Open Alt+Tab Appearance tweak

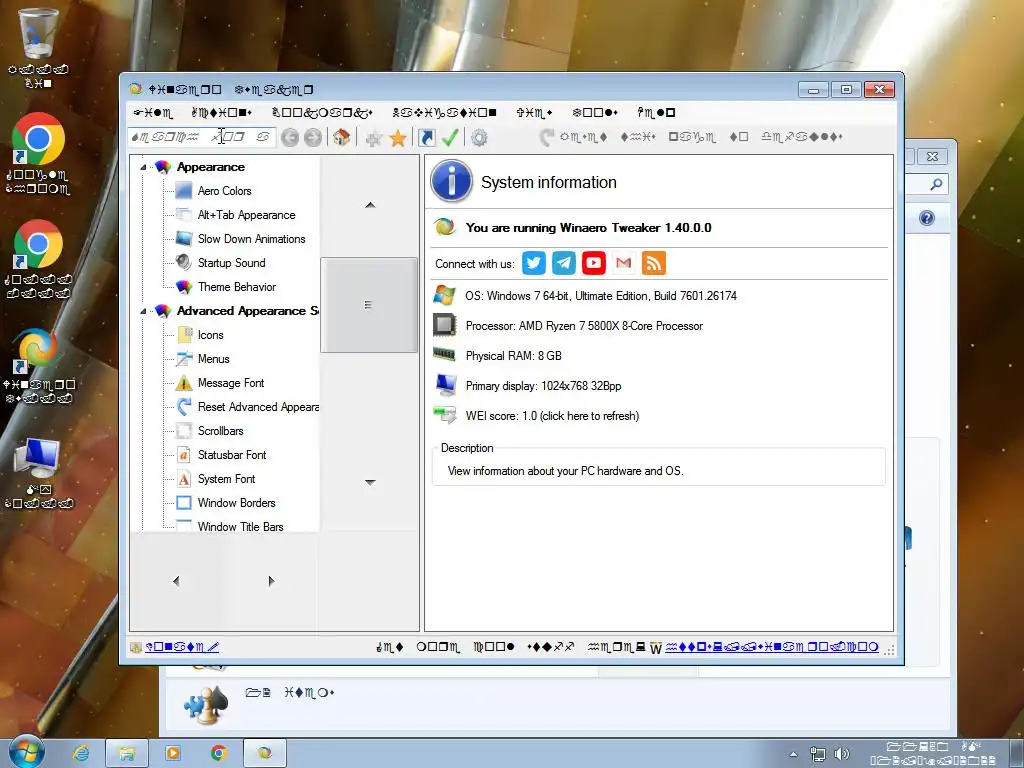click(x=246, y=215)
